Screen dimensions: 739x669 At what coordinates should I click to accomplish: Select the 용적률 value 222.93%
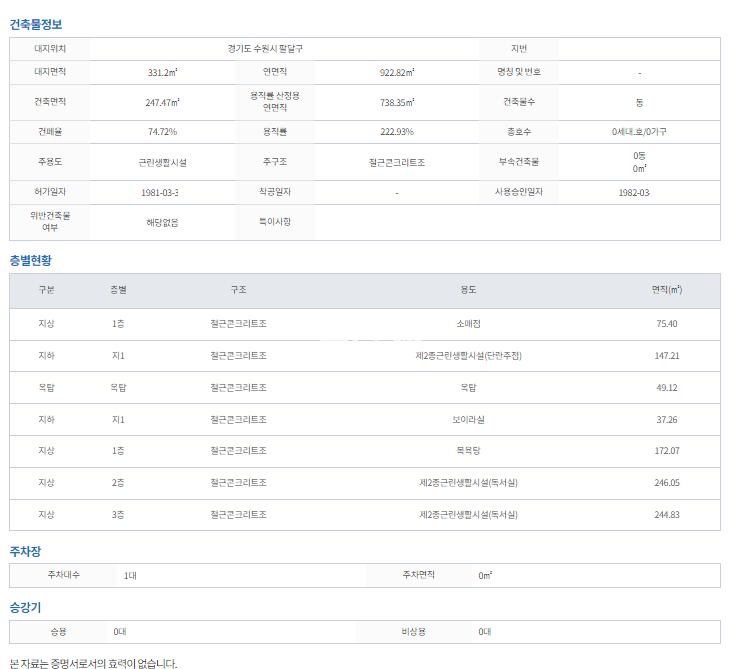click(x=397, y=132)
